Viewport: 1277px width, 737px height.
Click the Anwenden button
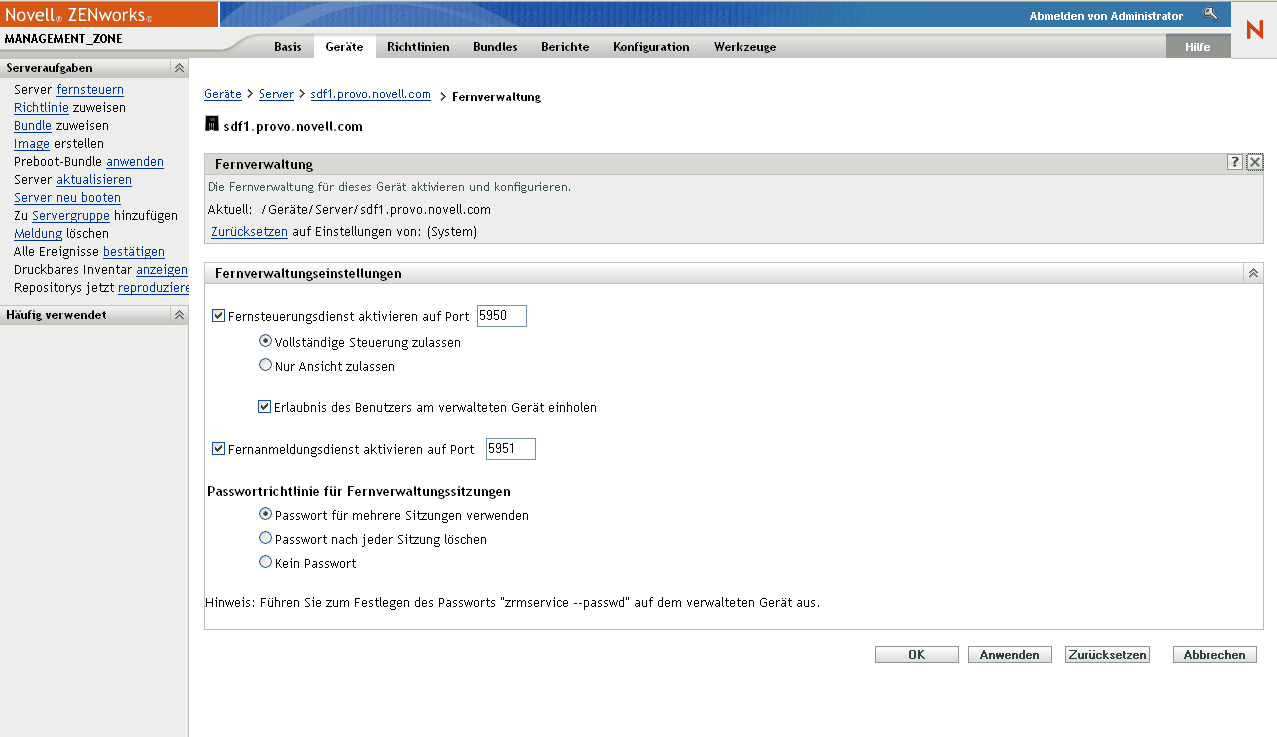point(1010,655)
